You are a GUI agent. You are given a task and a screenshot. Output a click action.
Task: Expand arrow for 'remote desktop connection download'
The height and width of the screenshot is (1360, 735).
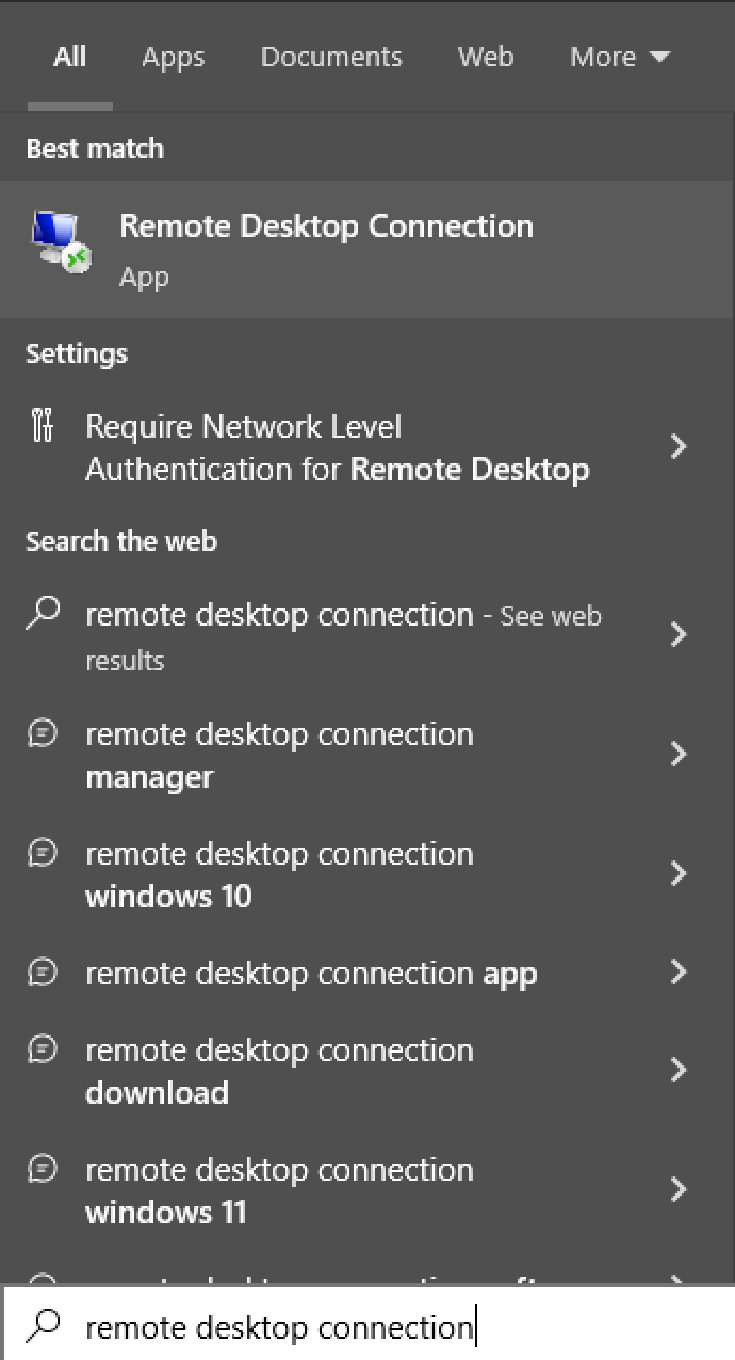(x=679, y=1070)
